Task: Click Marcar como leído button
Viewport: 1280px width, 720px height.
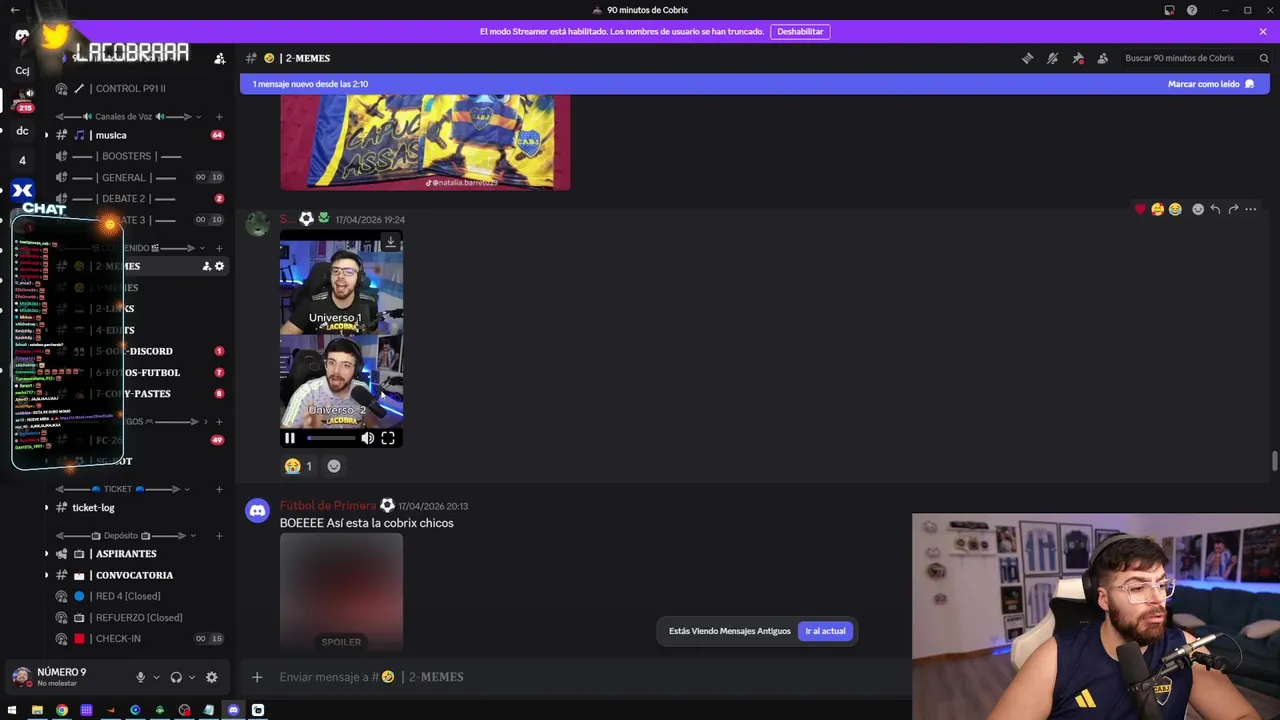Action: coord(1211,84)
